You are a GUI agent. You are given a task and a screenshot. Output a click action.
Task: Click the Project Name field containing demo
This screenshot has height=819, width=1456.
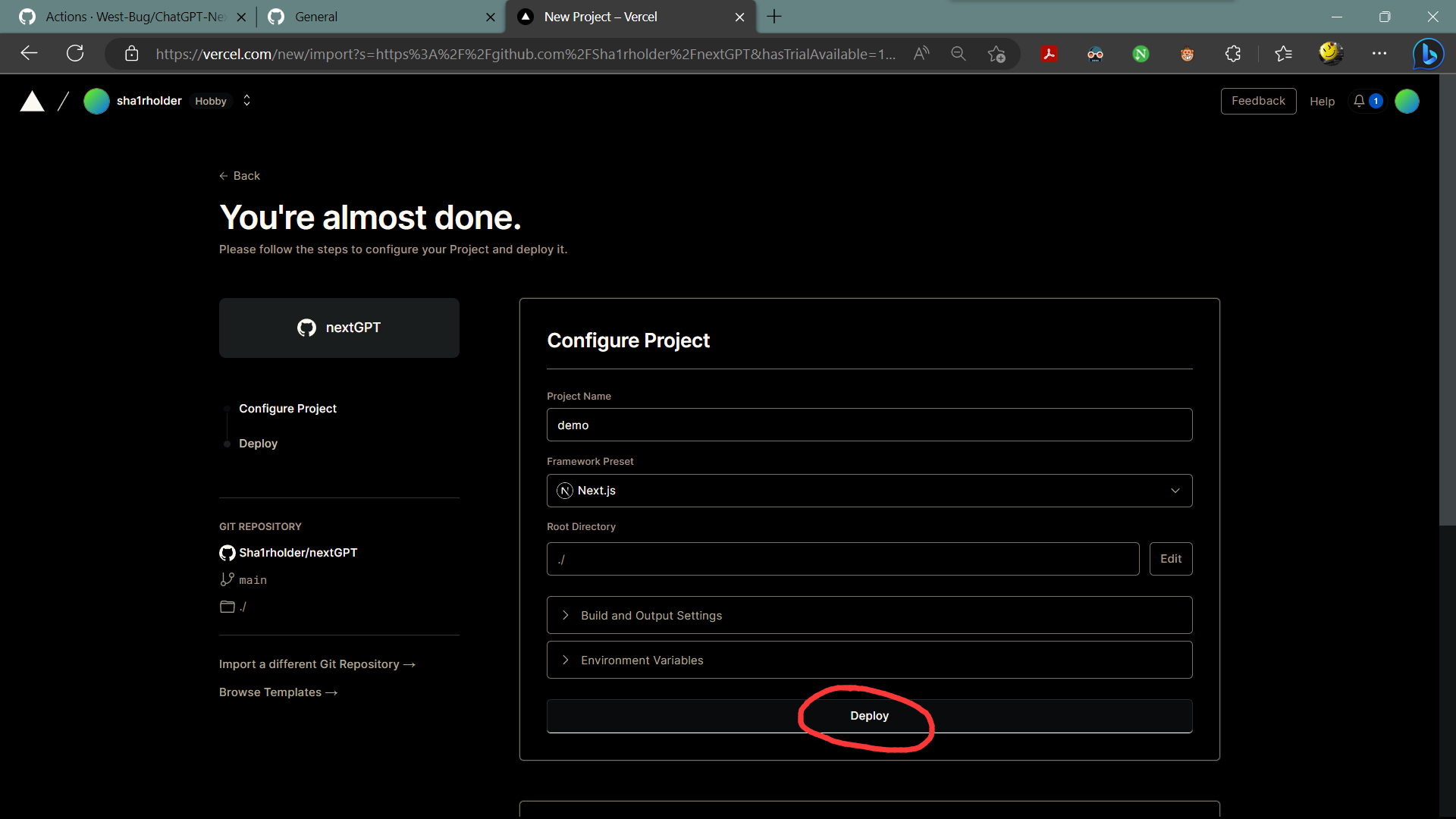[869, 425]
